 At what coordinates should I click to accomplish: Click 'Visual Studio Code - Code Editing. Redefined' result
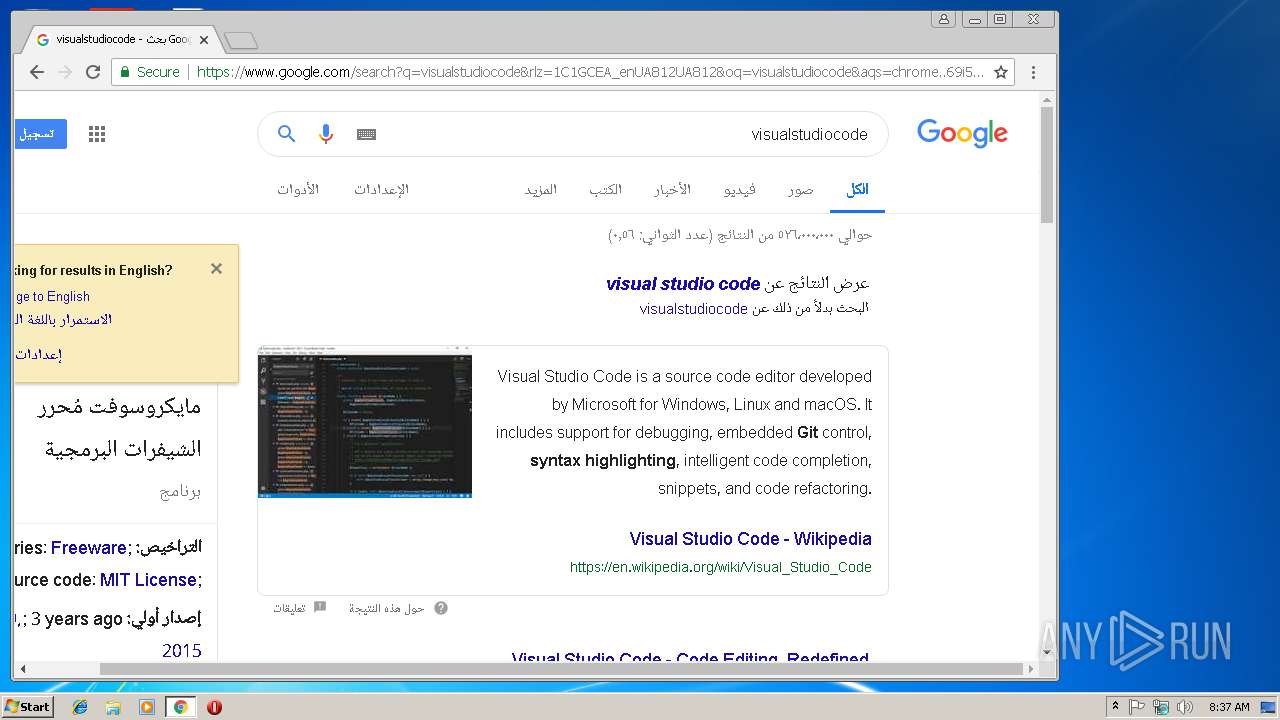coord(690,658)
